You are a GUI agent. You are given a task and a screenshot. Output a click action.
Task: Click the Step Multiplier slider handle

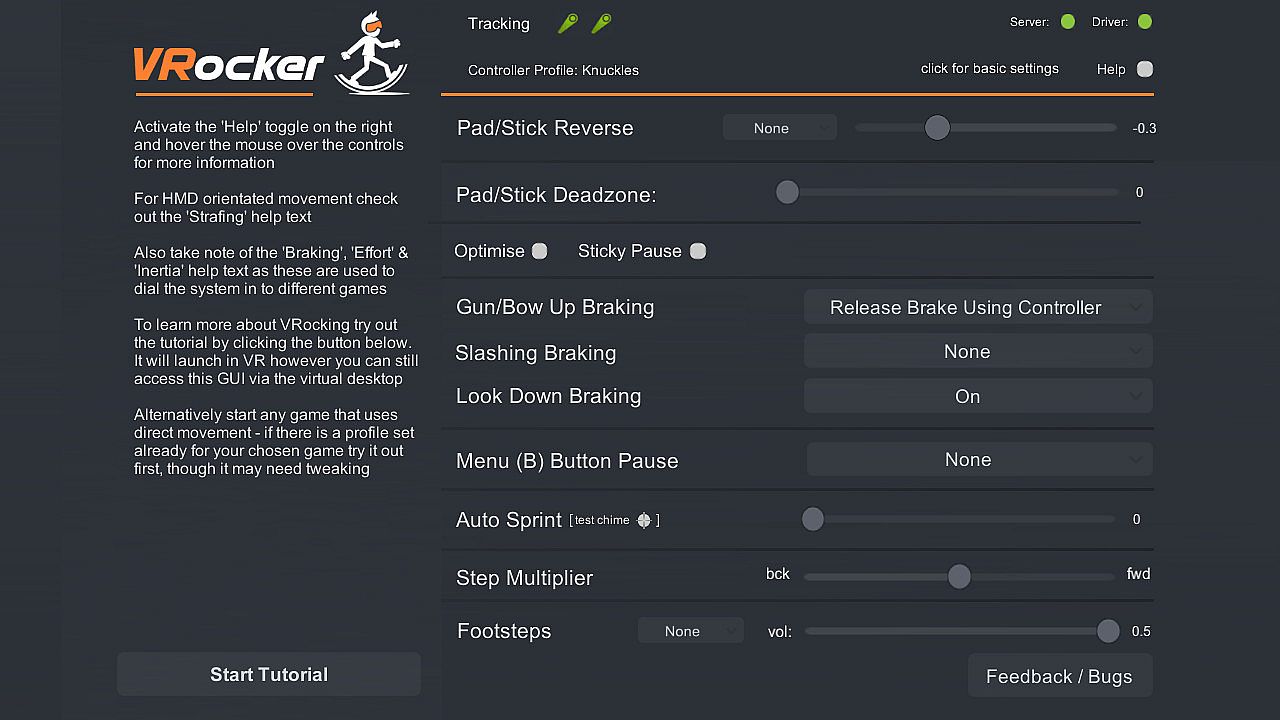point(959,576)
